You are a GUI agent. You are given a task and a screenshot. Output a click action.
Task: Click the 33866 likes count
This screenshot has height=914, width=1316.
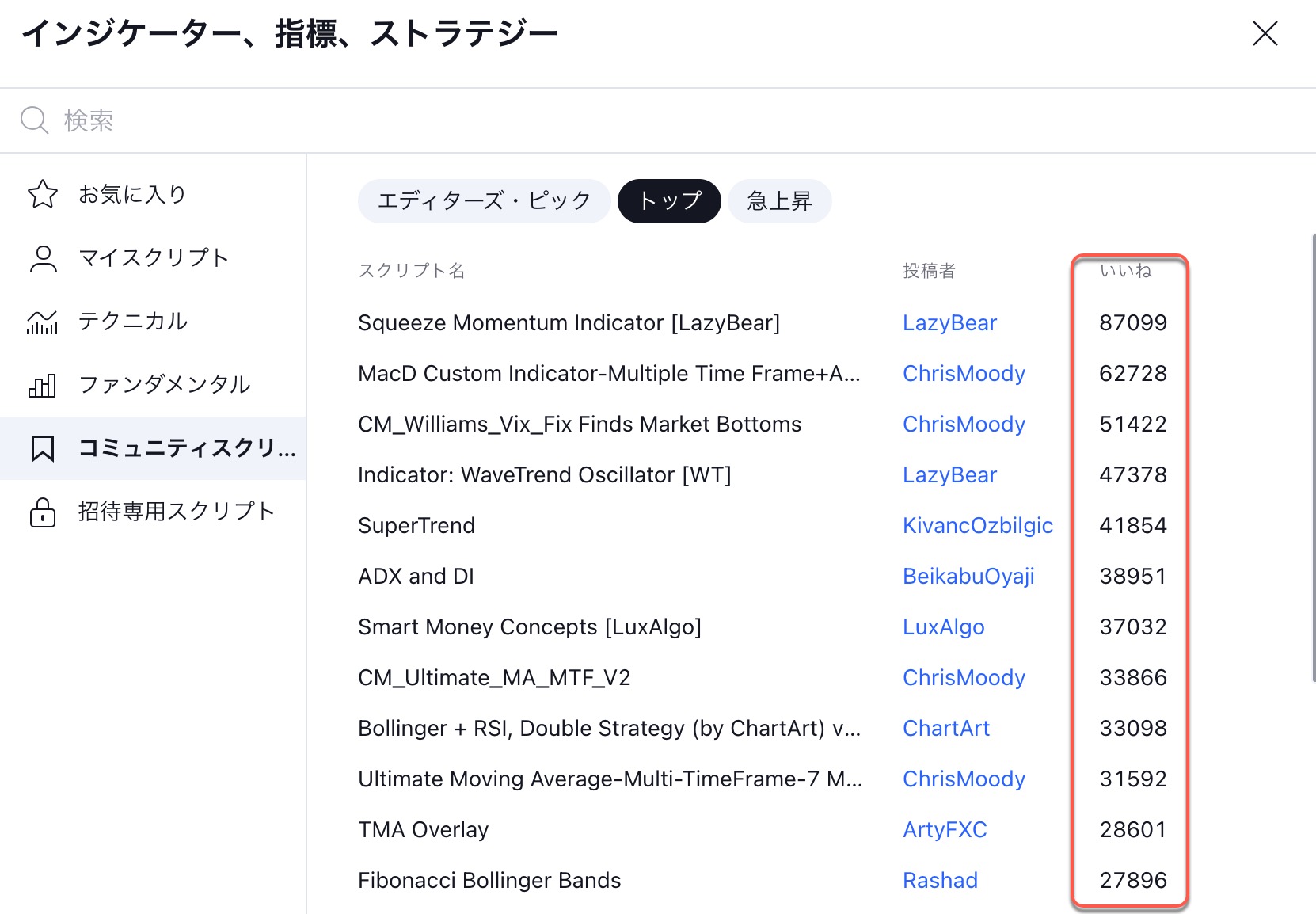coord(1133,678)
